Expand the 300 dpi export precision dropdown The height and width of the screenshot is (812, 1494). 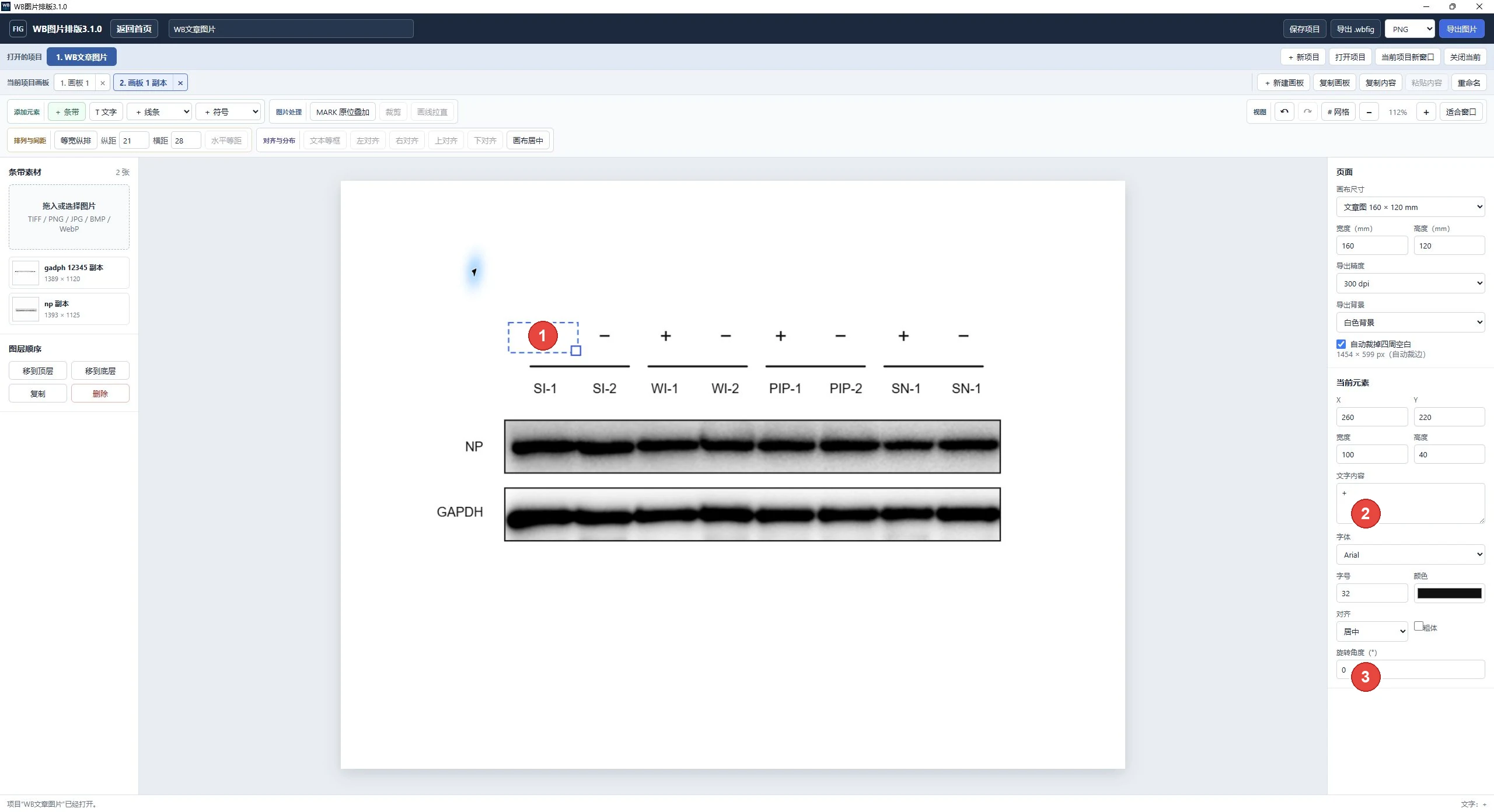[1411, 283]
